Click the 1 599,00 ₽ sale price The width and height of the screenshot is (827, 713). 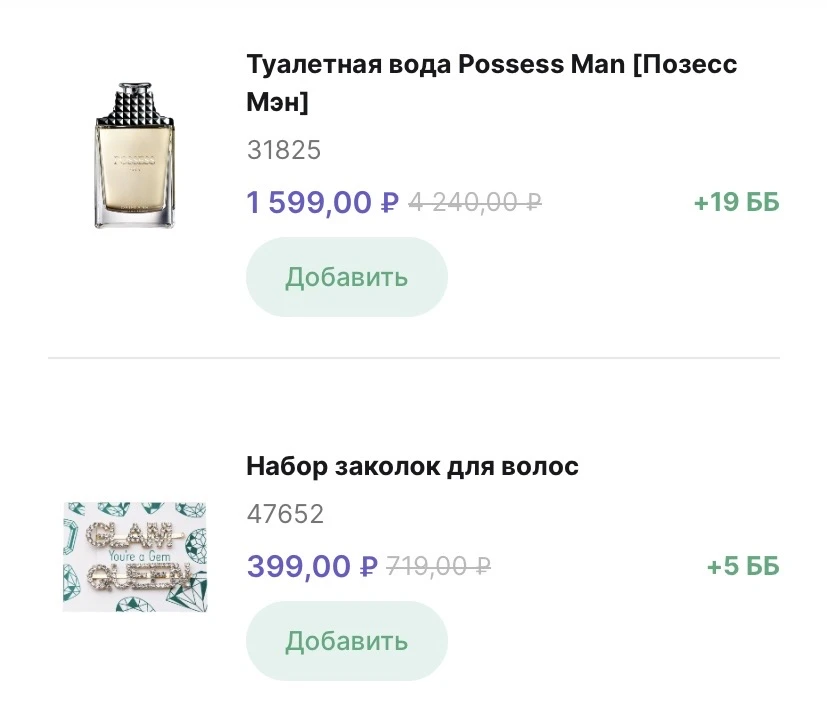pyautogui.click(x=322, y=203)
